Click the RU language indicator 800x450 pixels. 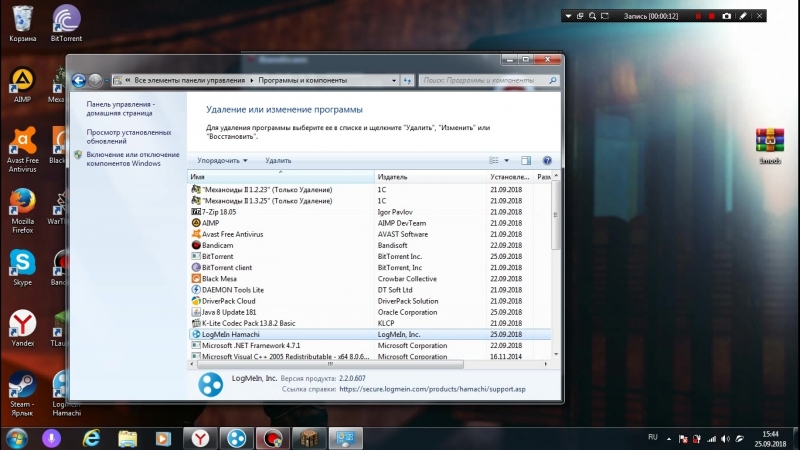653,437
